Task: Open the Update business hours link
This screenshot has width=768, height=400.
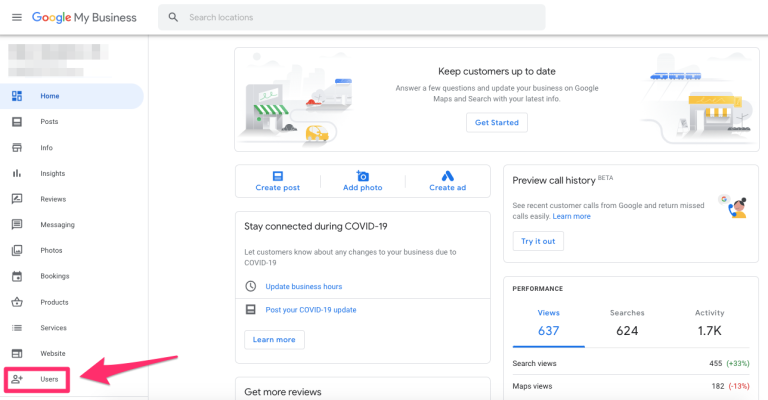Action: point(303,287)
